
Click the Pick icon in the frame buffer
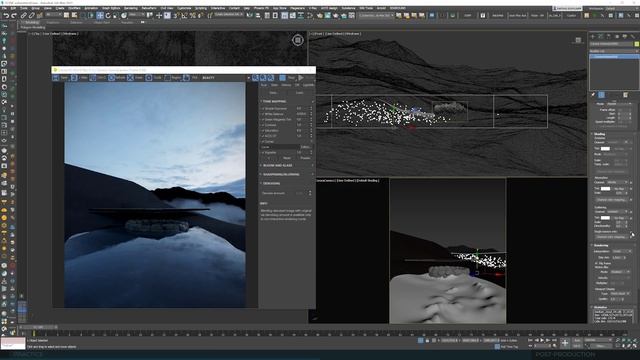point(186,78)
